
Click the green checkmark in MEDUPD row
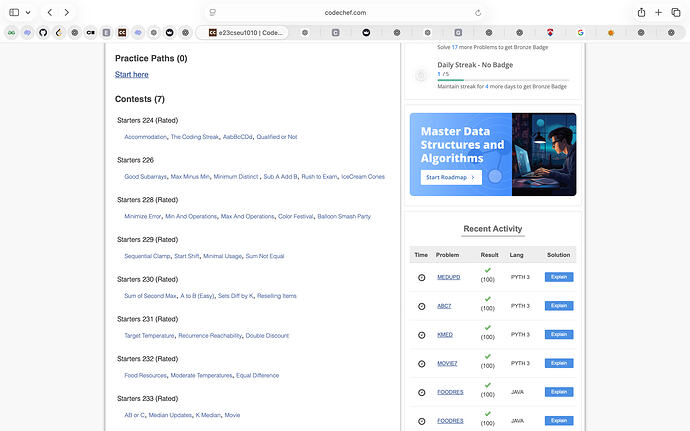pos(488,270)
